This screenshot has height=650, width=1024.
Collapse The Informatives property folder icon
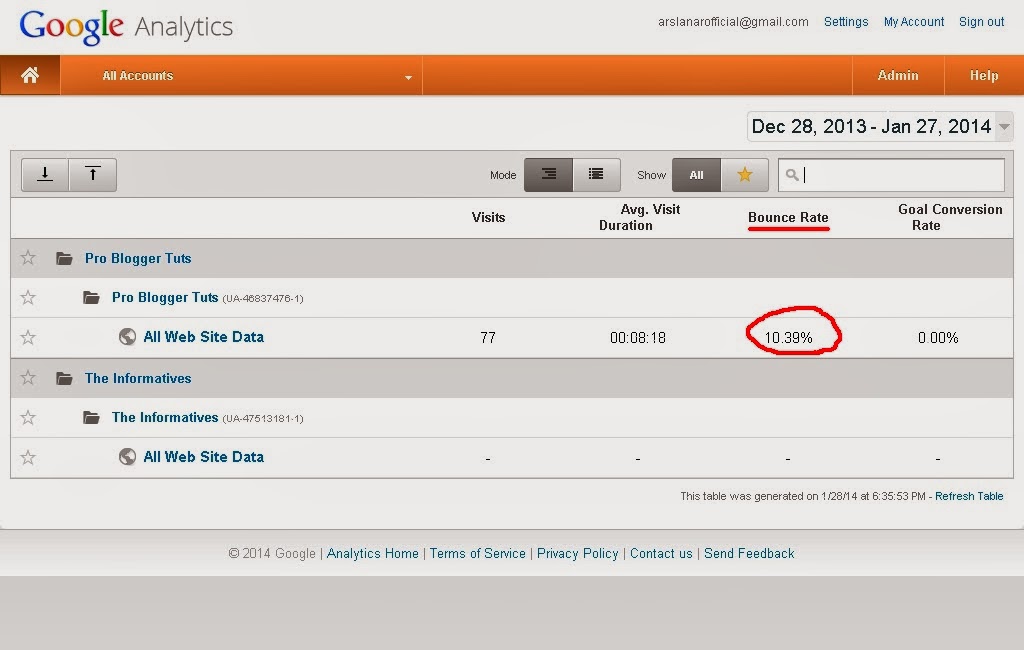[x=91, y=417]
